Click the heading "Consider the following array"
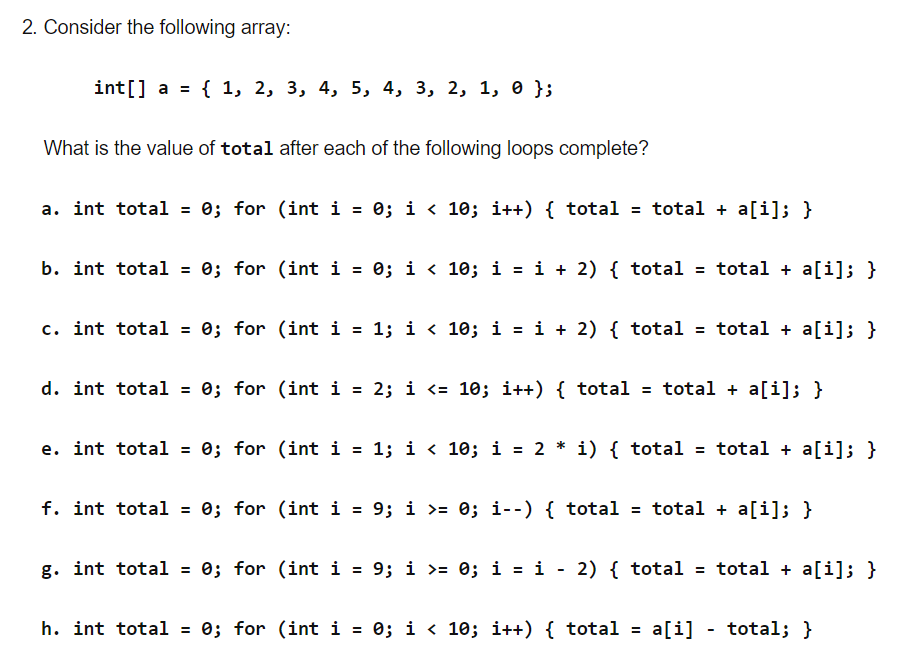Viewport: 924px width, 664px height. click(167, 27)
